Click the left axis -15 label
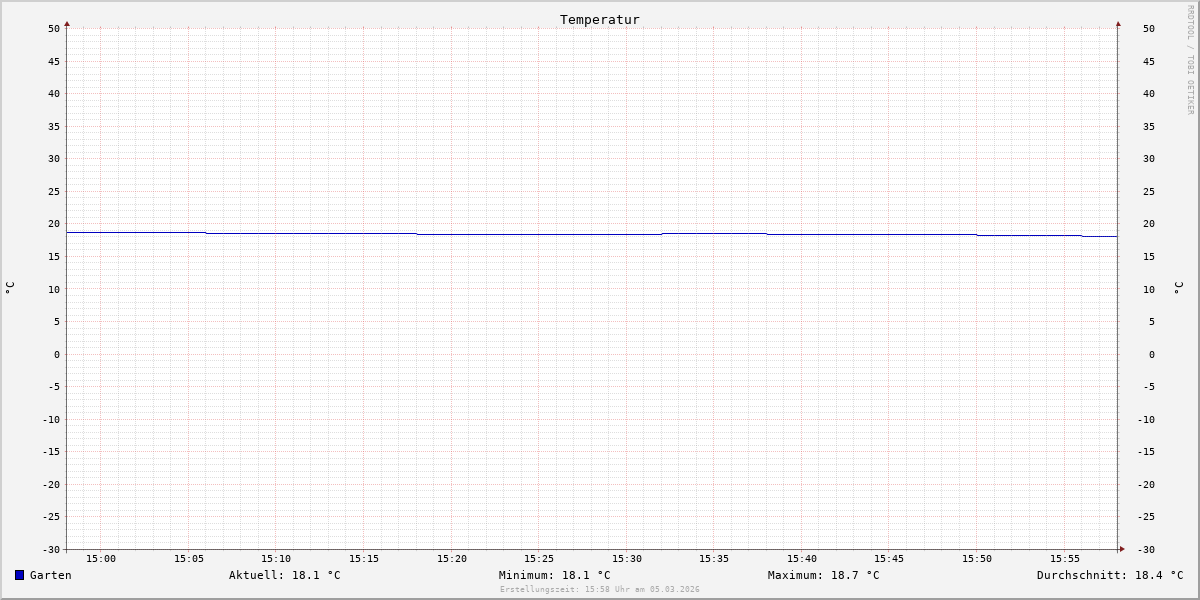 [x=51, y=452]
